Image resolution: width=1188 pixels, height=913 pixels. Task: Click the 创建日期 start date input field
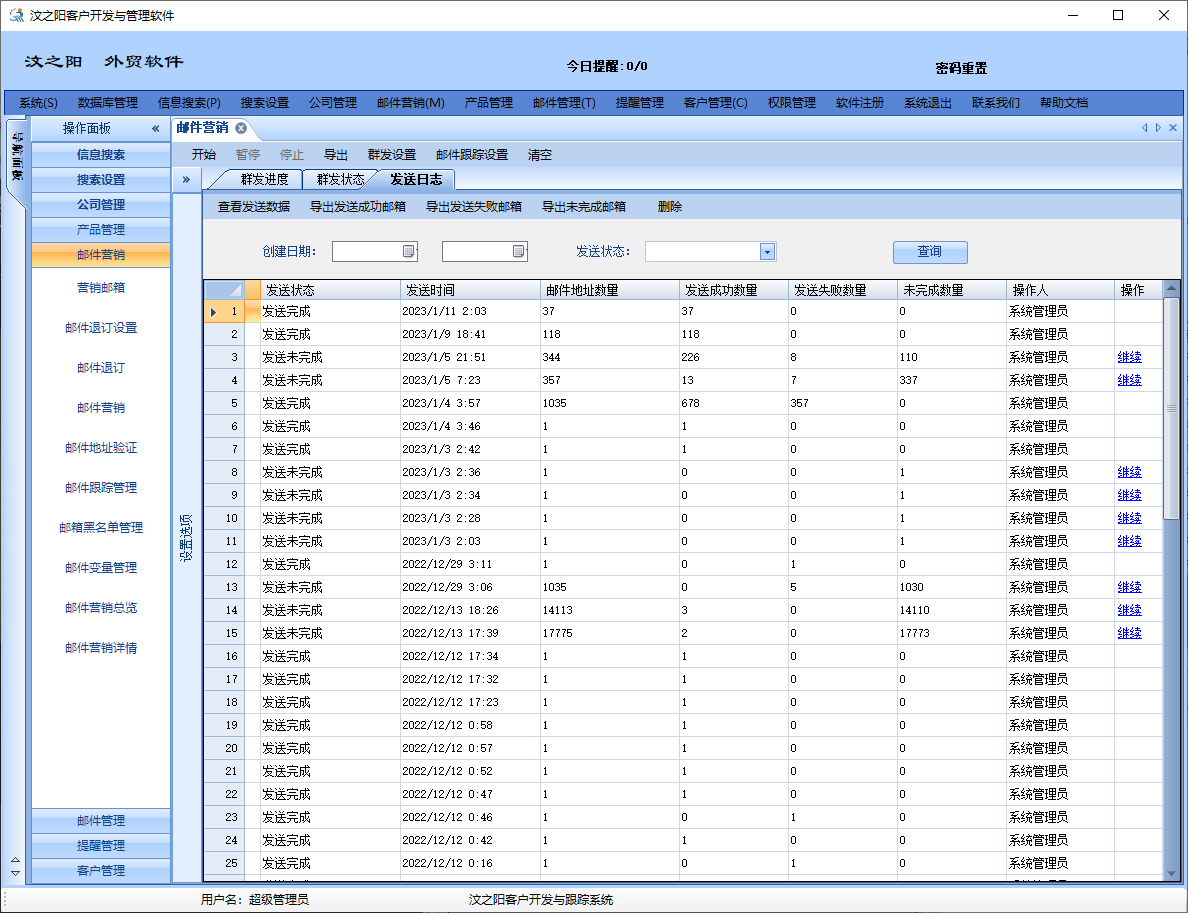366,252
